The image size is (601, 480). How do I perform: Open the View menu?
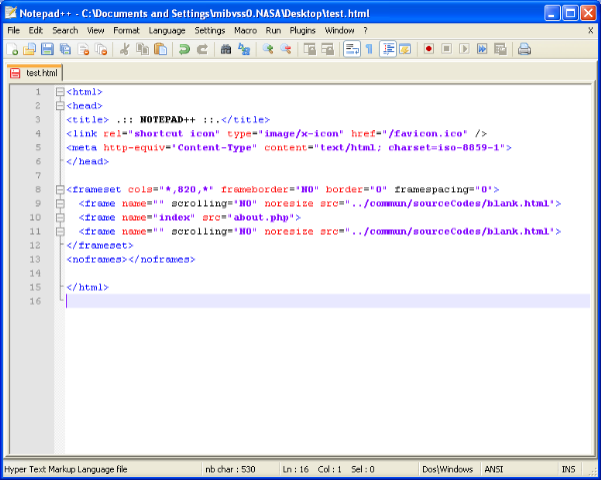point(95,30)
